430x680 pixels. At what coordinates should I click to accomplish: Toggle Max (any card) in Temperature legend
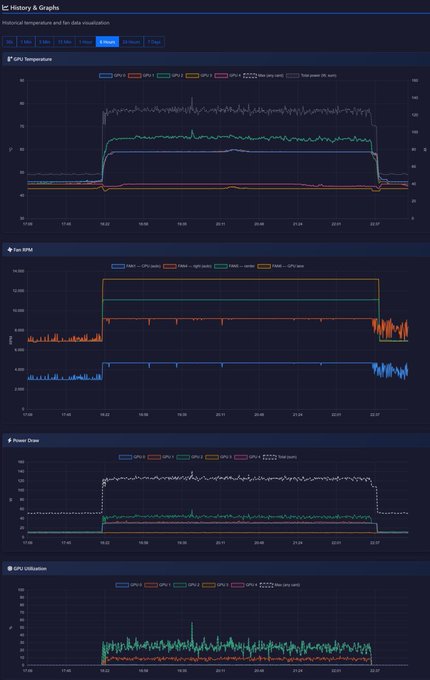pos(263,75)
